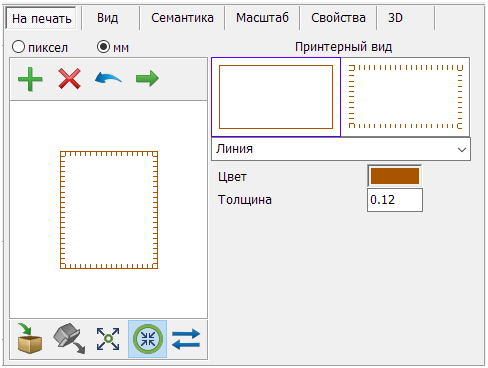Select the dashed tick rectangle thumbnail
Viewport: 488px width, 368px height.
(x=405, y=97)
